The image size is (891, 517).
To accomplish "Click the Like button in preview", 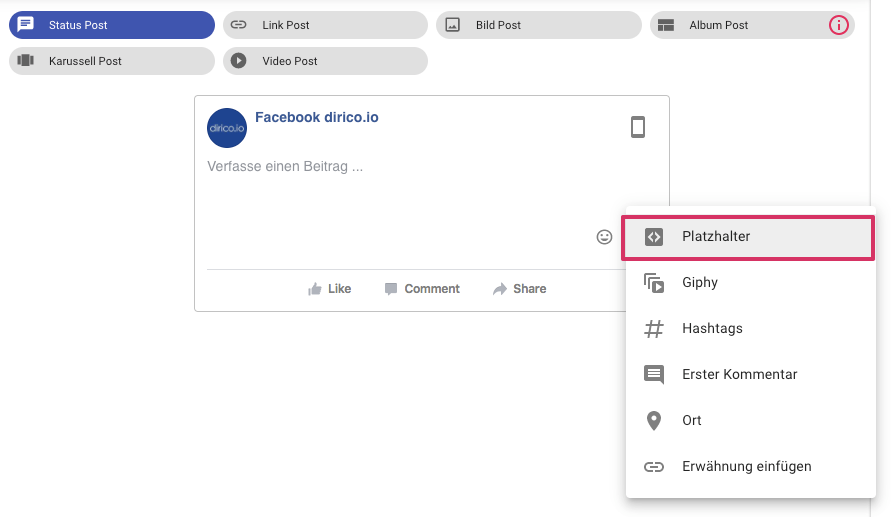I will (x=330, y=289).
